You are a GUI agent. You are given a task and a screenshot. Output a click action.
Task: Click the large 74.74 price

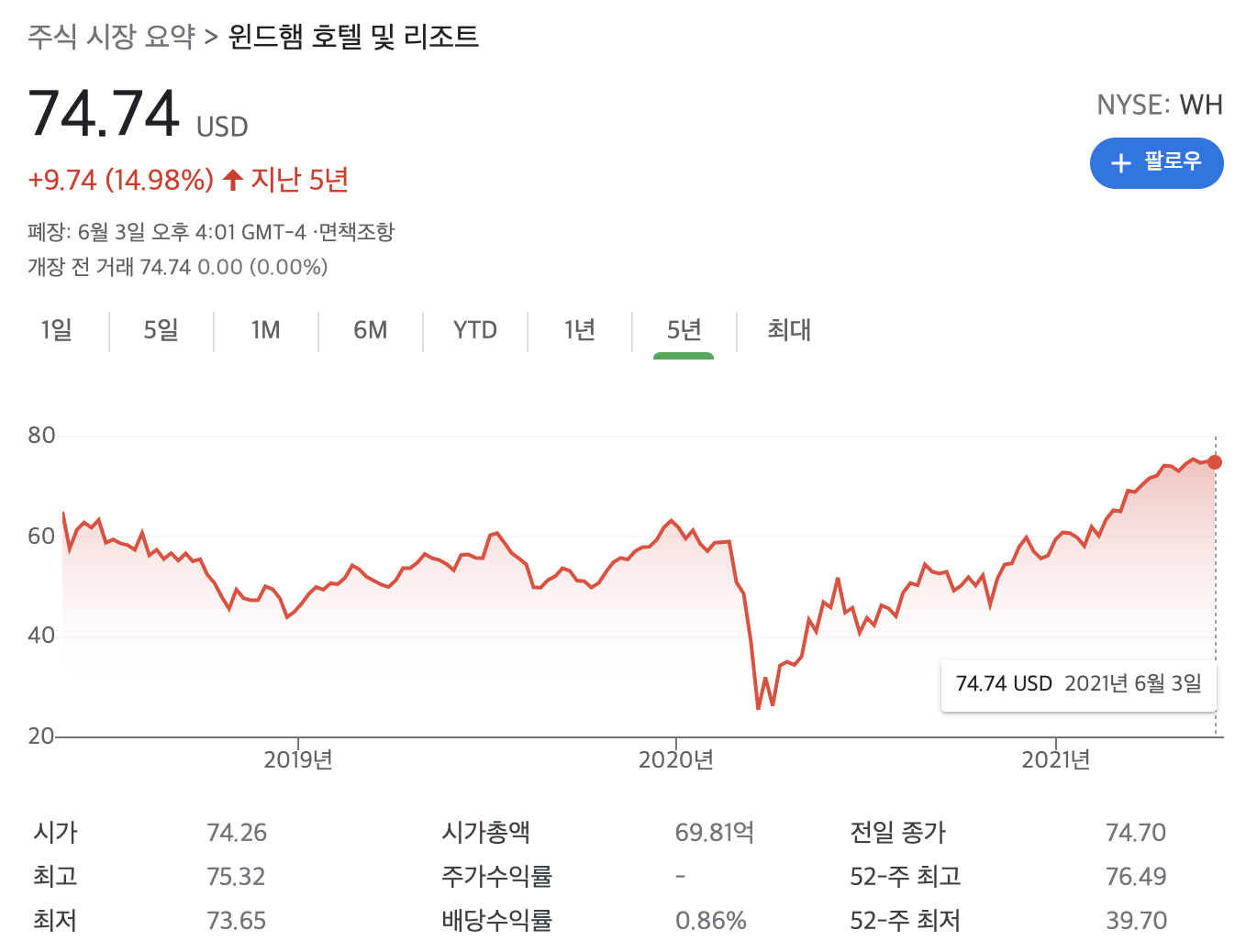(x=104, y=114)
